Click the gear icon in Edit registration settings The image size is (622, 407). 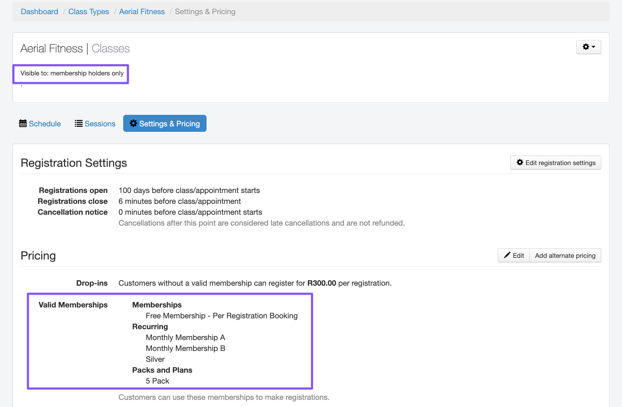pos(520,162)
